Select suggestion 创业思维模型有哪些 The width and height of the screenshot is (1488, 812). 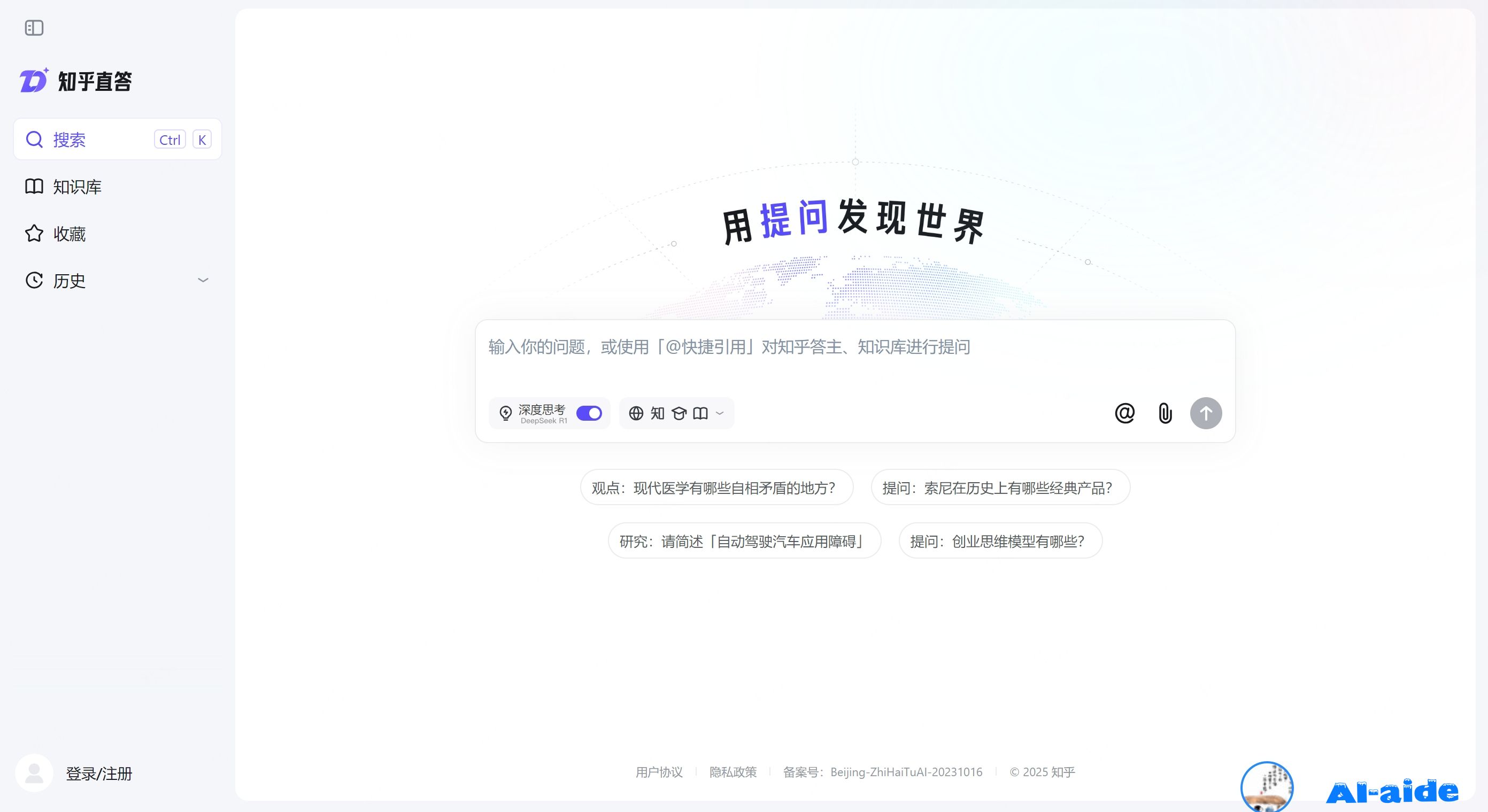pyautogui.click(x=1000, y=540)
